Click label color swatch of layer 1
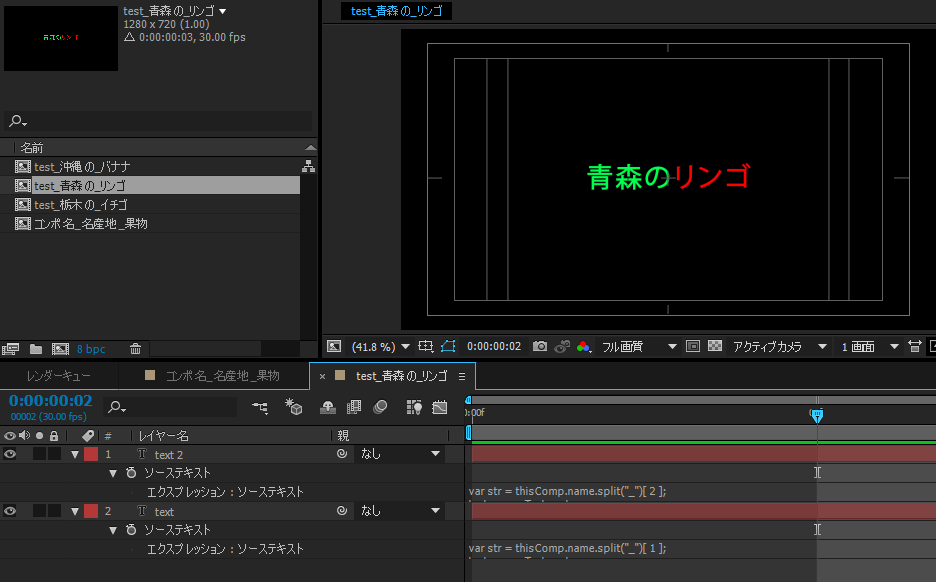 click(x=91, y=454)
